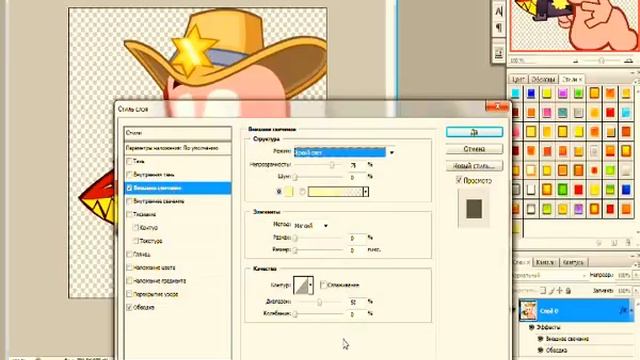Click the Новый стиль... button
Viewport: 640px width, 360px height.
pyautogui.click(x=474, y=166)
